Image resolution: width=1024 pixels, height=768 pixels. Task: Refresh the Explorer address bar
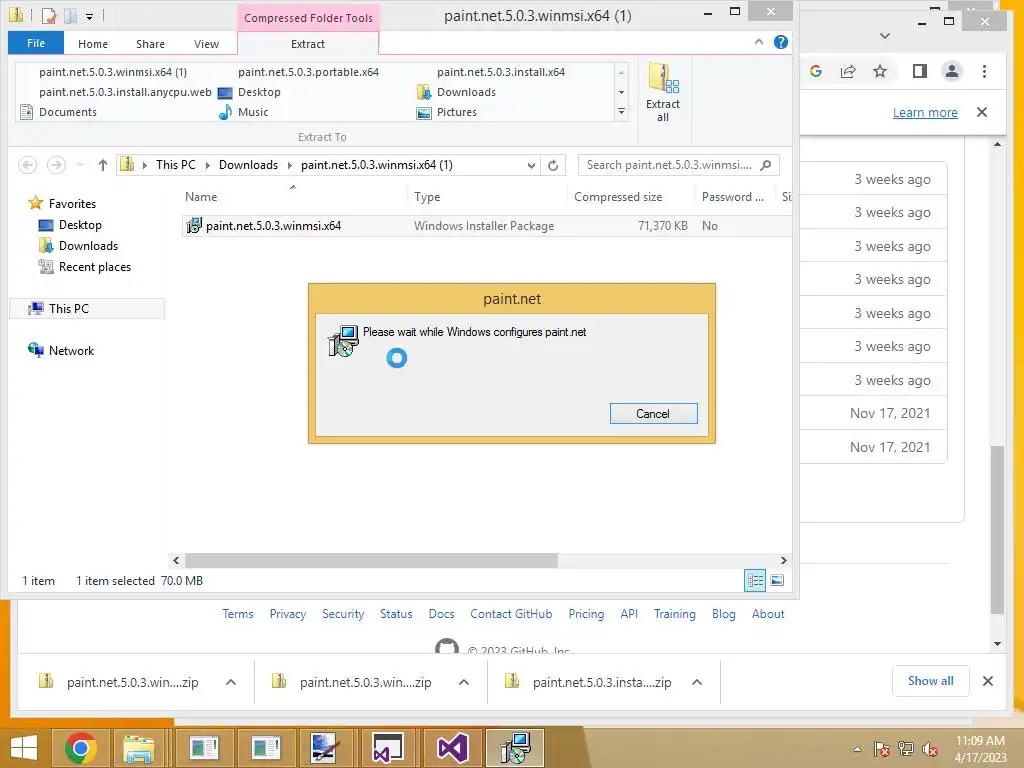click(x=553, y=165)
